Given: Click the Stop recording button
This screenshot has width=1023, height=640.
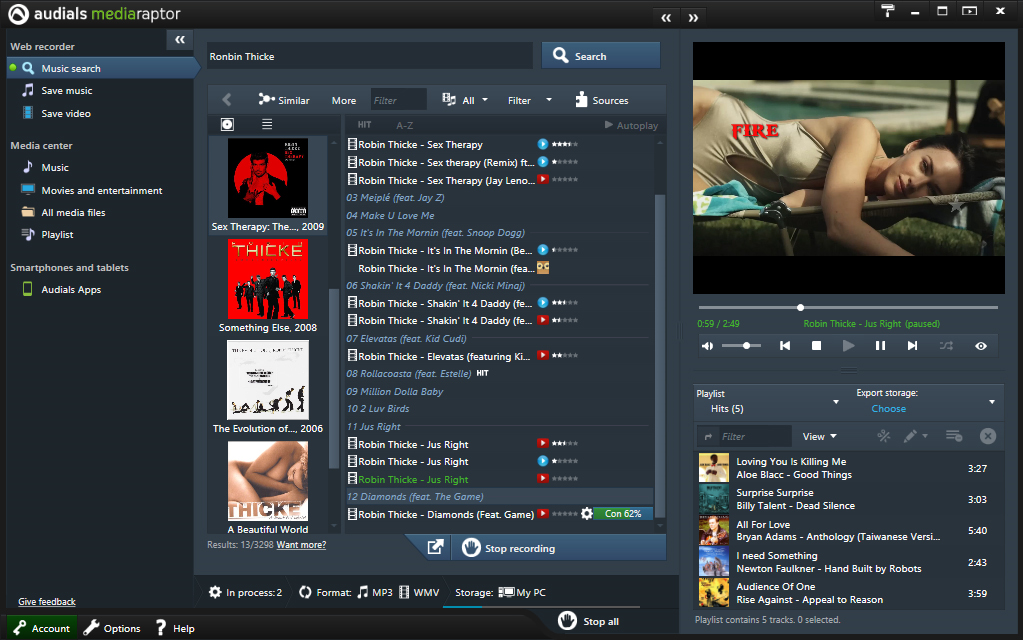Looking at the screenshot, I should tap(508, 548).
